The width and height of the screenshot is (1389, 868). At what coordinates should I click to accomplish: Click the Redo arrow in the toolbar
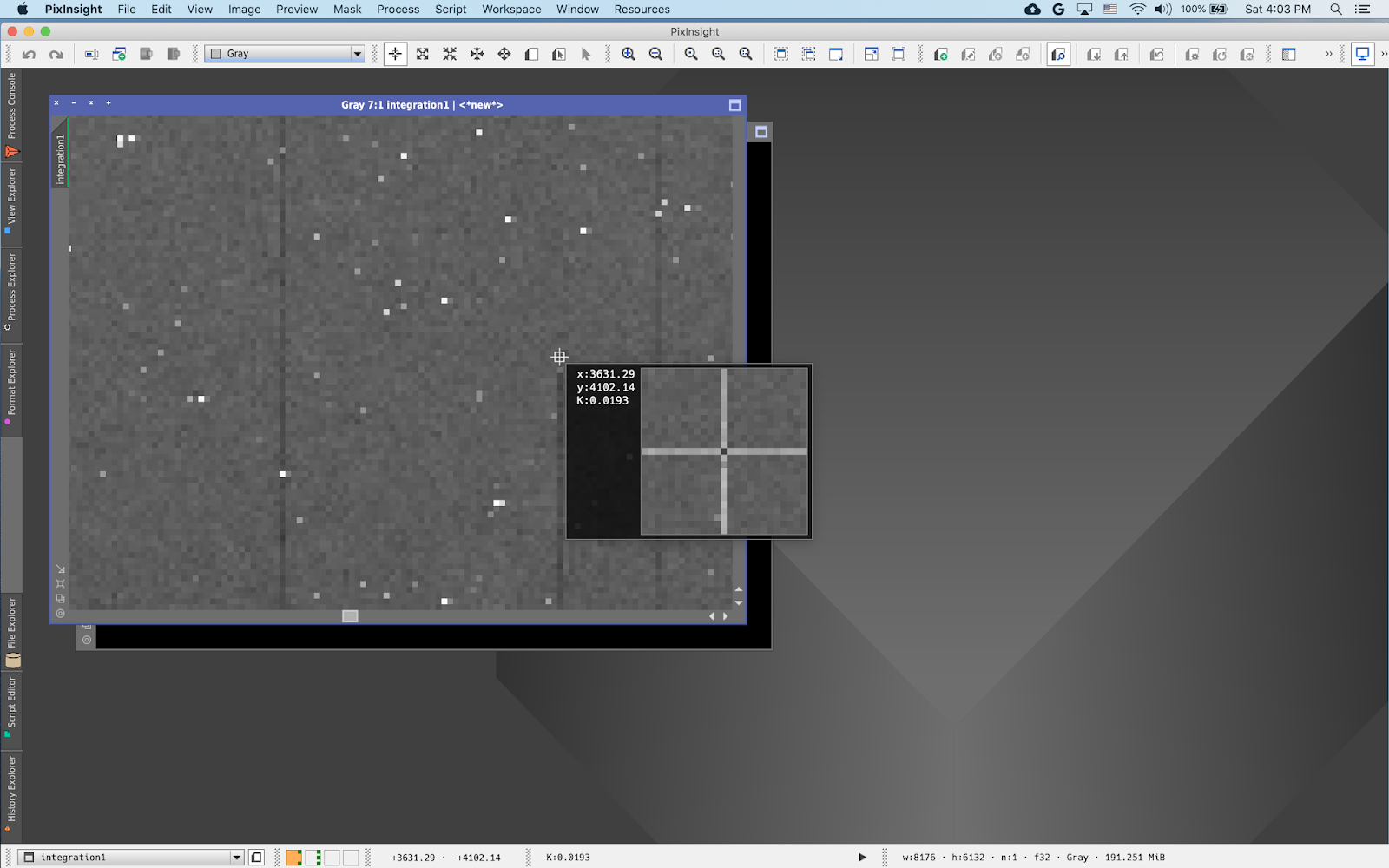tap(56, 54)
